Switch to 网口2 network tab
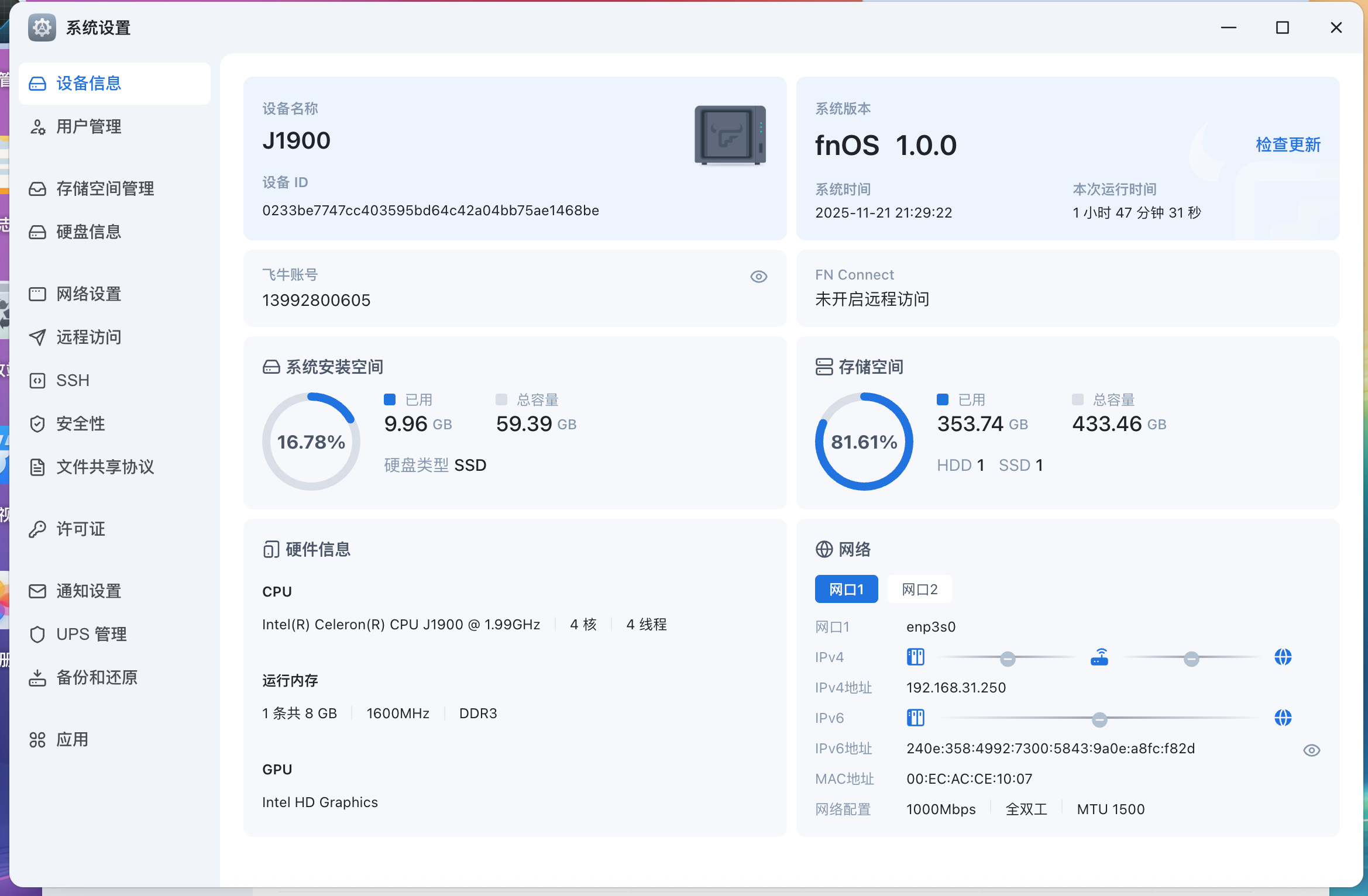 pyautogui.click(x=919, y=590)
